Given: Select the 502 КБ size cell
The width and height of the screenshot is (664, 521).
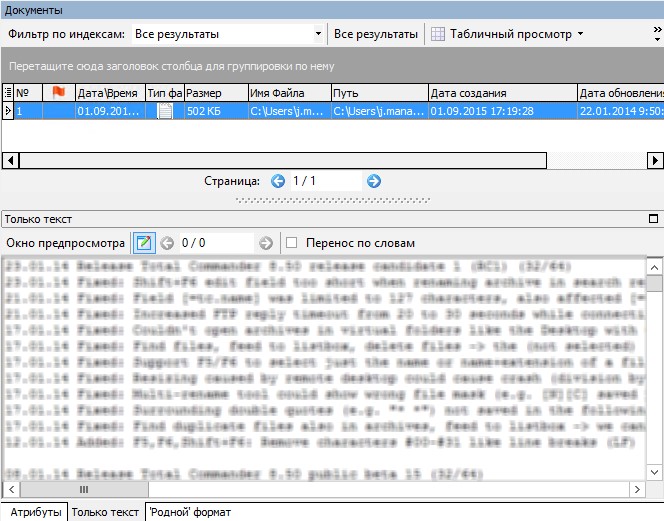Looking at the screenshot, I should coord(216,111).
